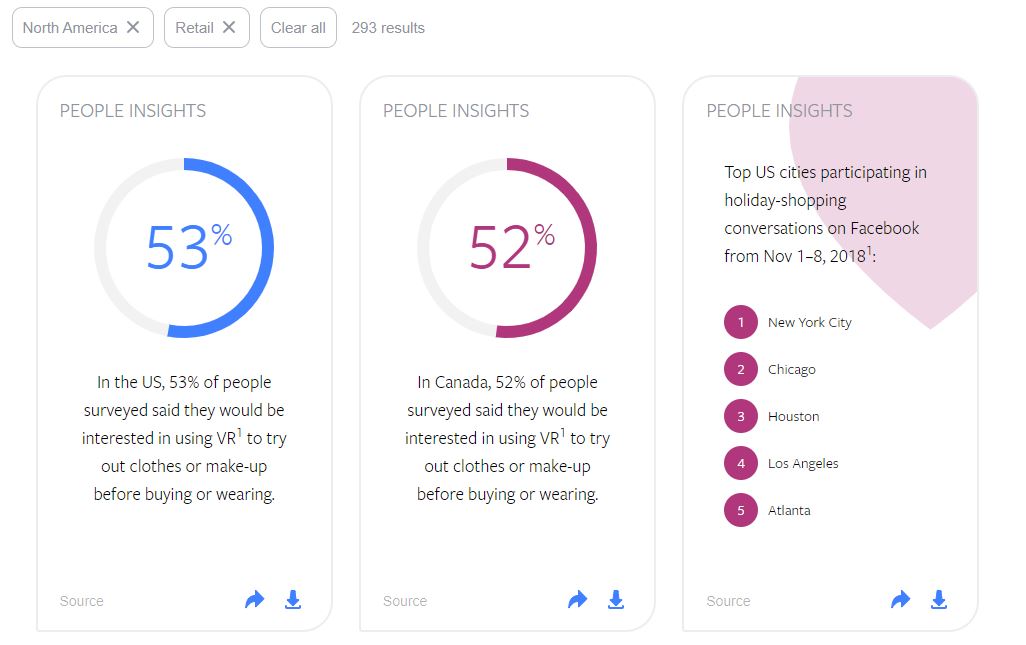The height and width of the screenshot is (645, 1026).
Task: Click the magenta 52% donut chart
Action: coord(507,248)
